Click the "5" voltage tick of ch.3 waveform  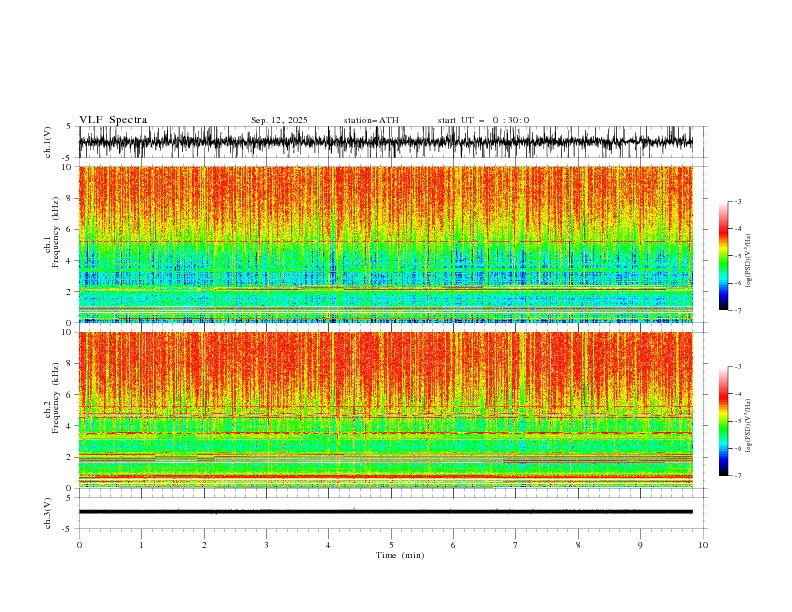click(x=69, y=498)
